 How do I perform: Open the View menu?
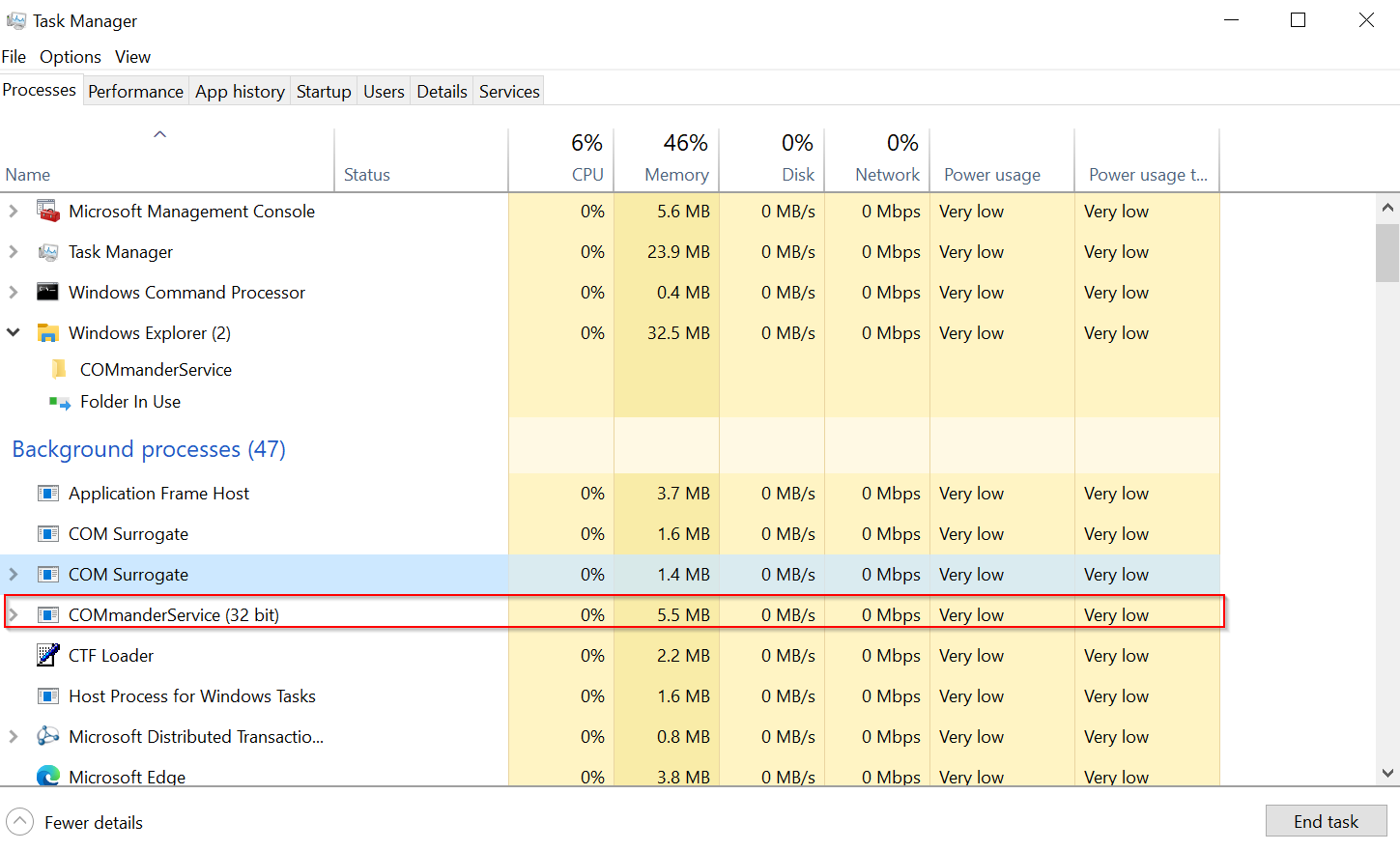[132, 57]
